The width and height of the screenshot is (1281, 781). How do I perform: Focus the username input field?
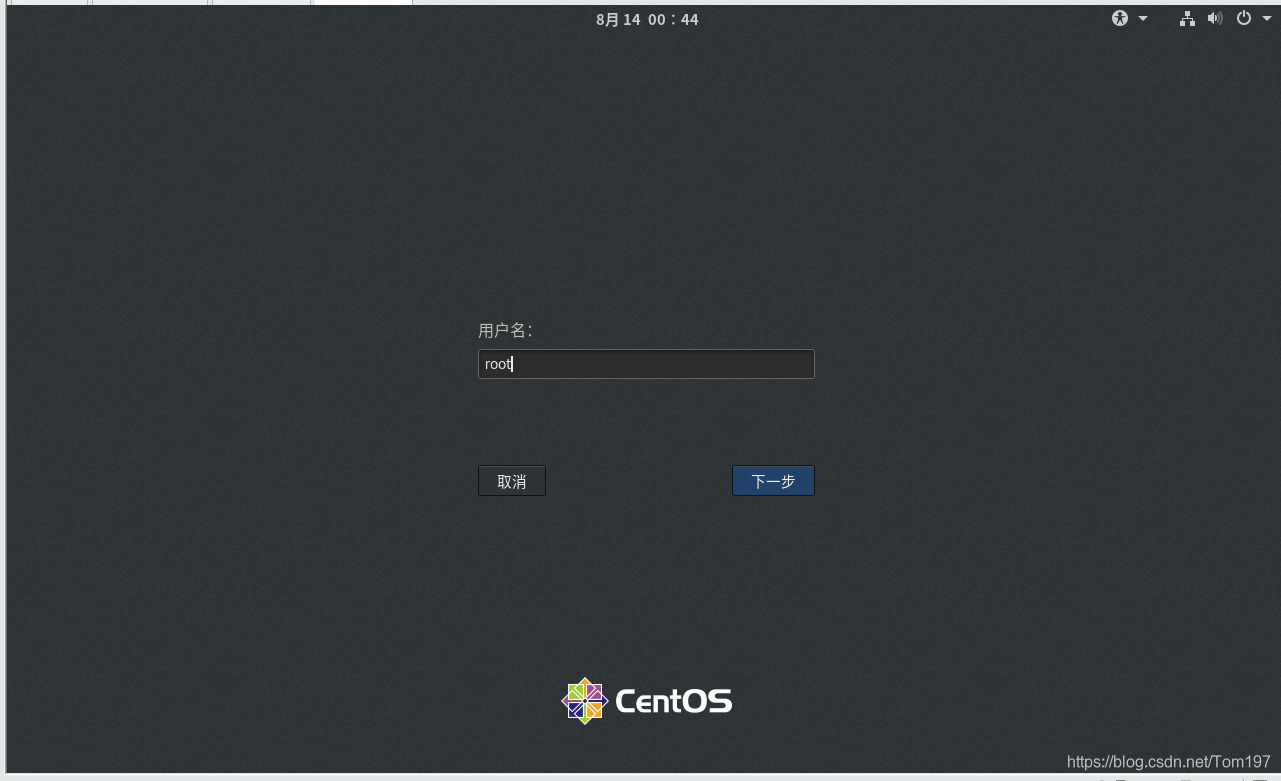(x=646, y=364)
